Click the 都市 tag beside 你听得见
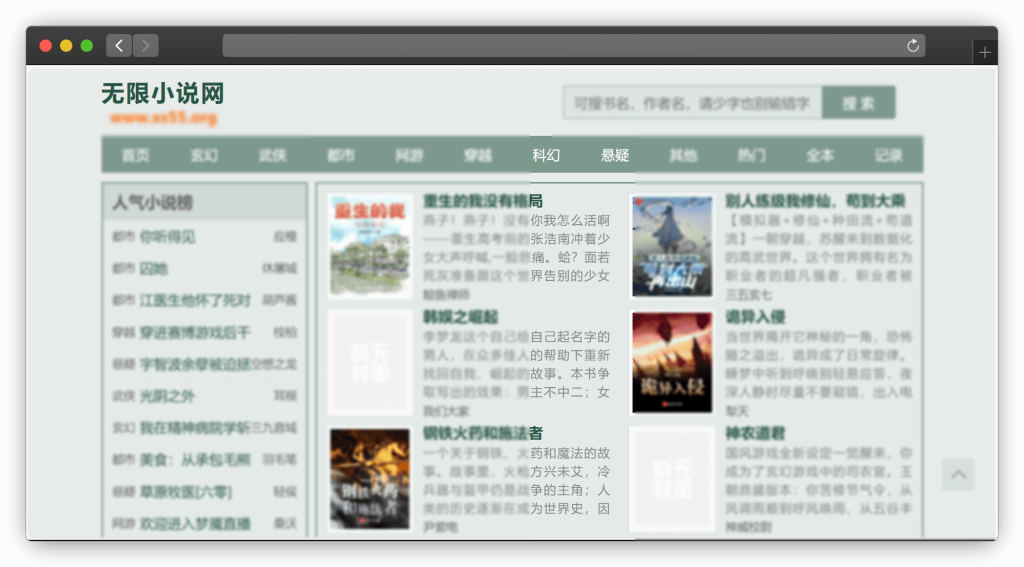Image resolution: width=1024 pixels, height=567 pixels. point(123,236)
